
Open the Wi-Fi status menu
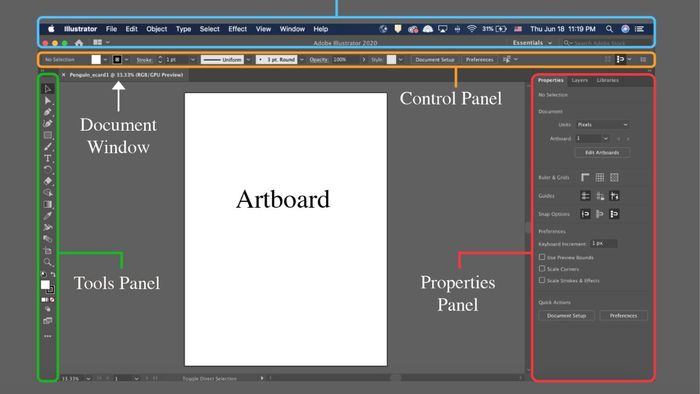point(472,29)
